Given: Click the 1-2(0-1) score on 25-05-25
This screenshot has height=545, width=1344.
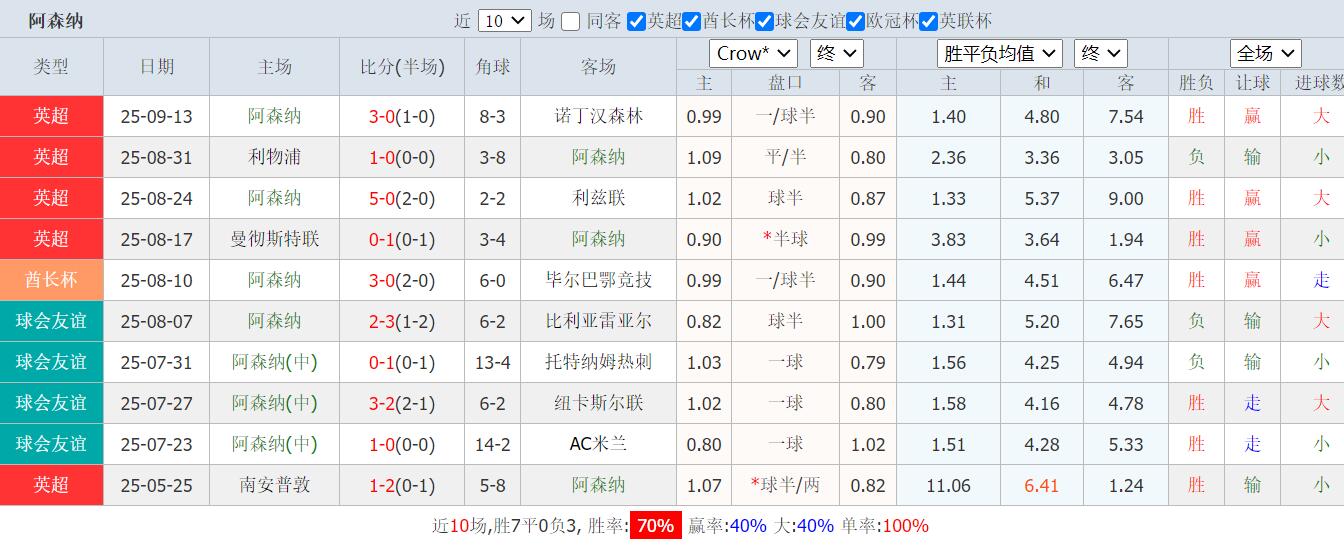Looking at the screenshot, I should click(x=402, y=486).
